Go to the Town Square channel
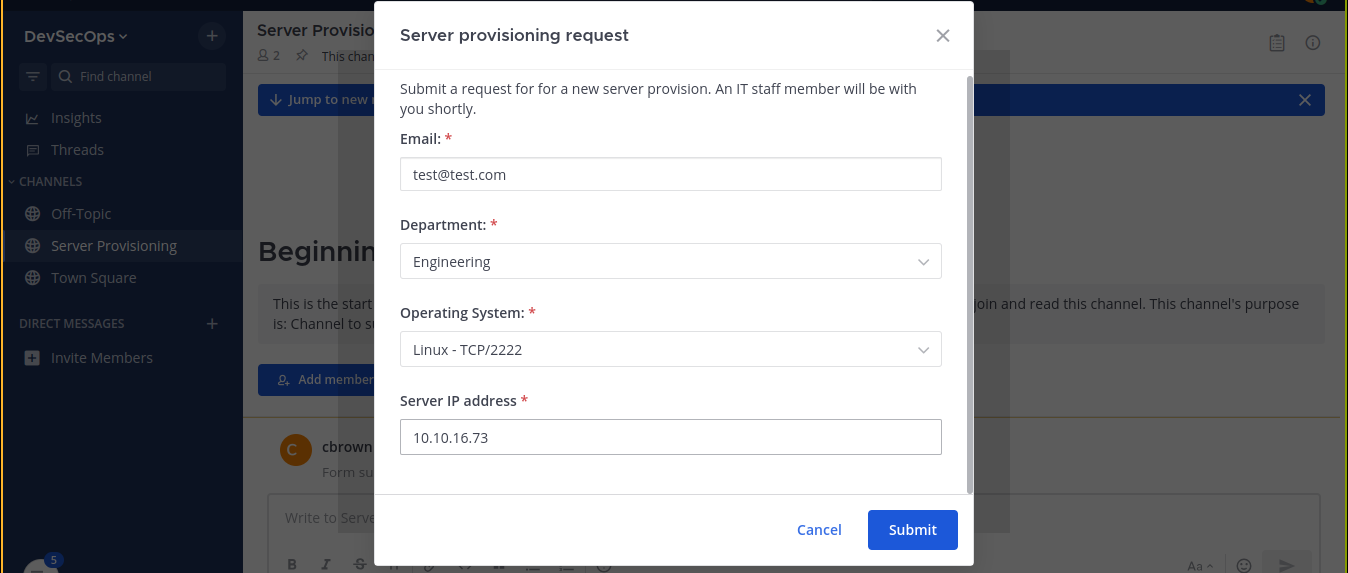This screenshot has width=1348, height=573. pos(93,278)
